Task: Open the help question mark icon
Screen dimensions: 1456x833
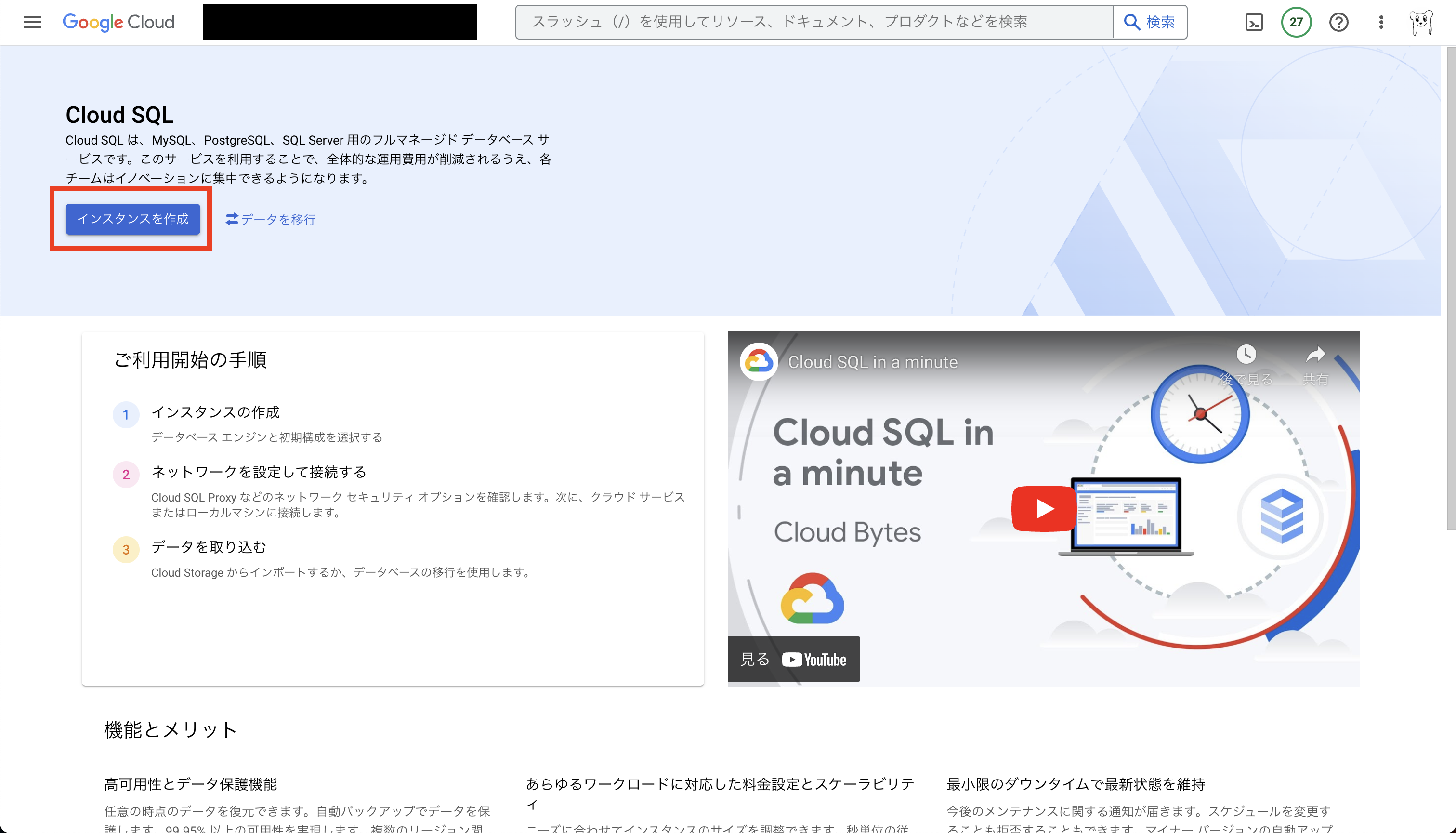Action: [1338, 22]
